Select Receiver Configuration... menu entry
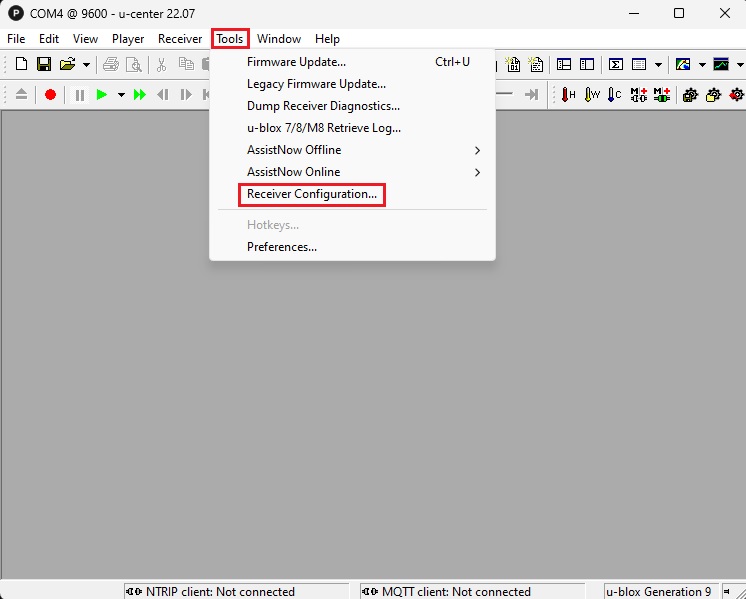This screenshot has width=746, height=599. [x=312, y=194]
